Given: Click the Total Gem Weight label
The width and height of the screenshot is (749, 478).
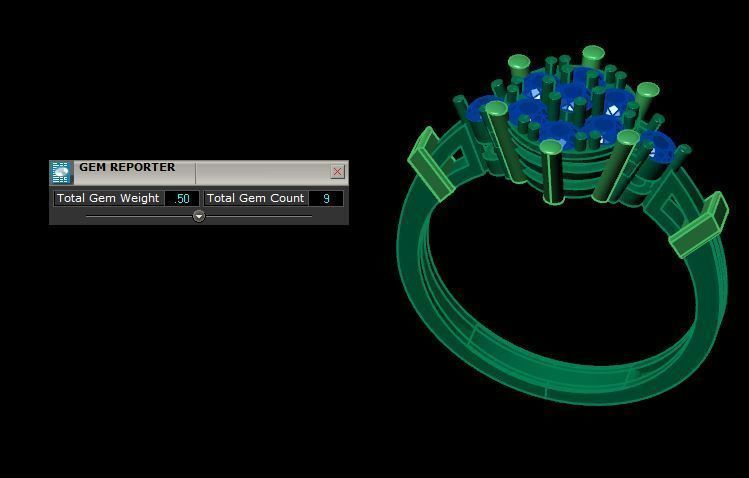Looking at the screenshot, I should [x=108, y=198].
